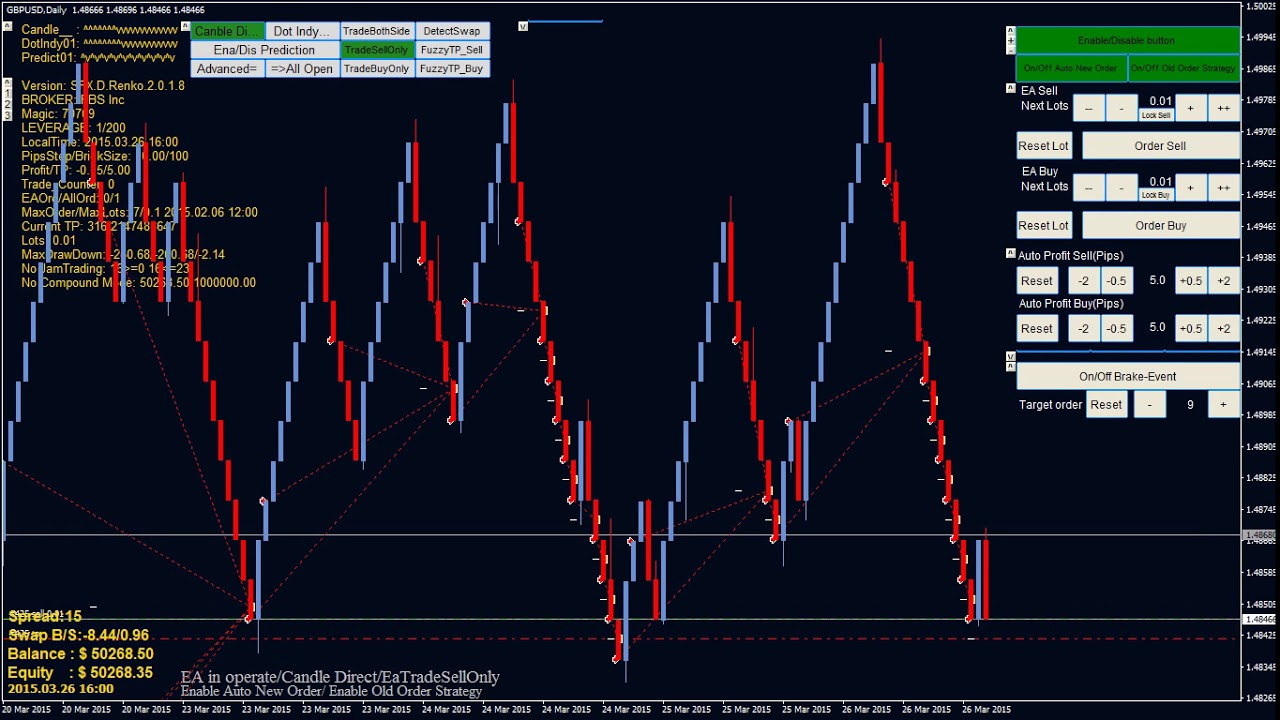This screenshot has height=720, width=1280.
Task: Click -2 for Auto Profit Sell
Action: (1083, 281)
